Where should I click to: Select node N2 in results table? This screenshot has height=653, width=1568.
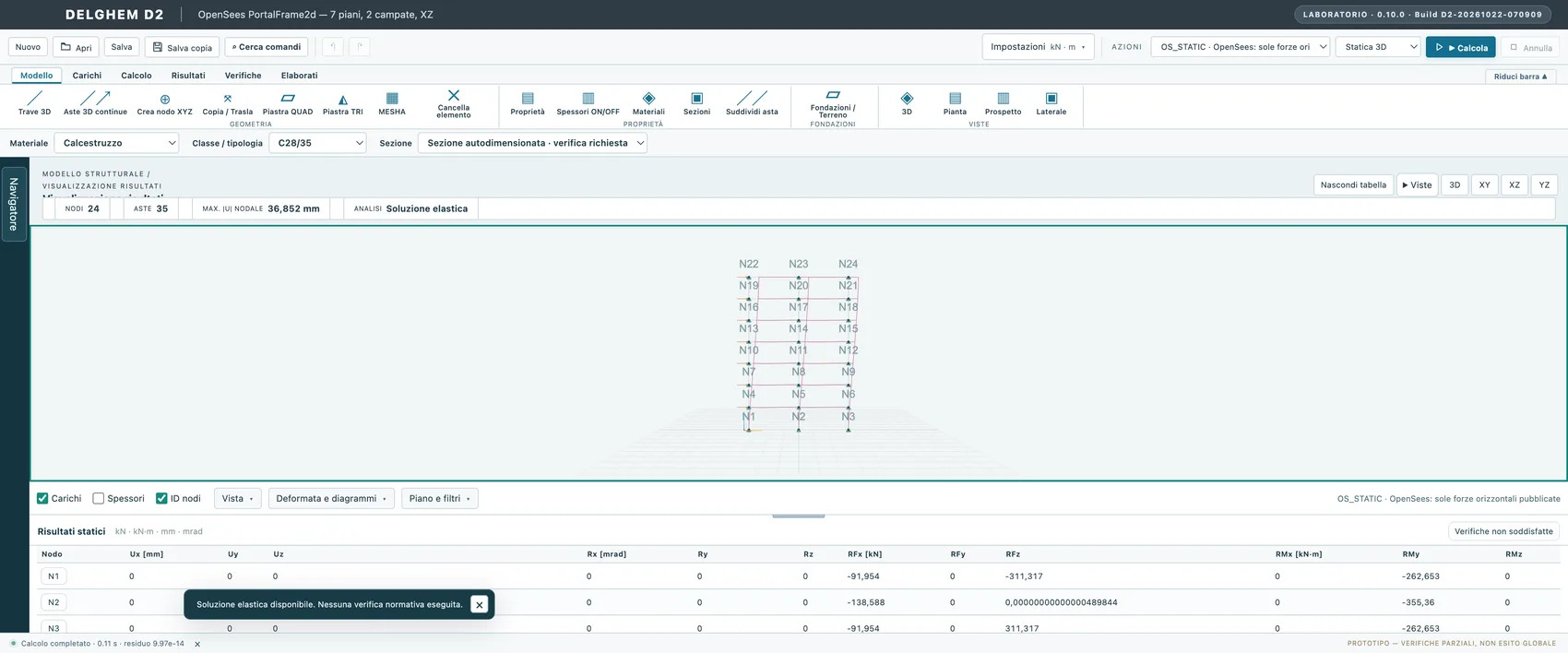tap(53, 602)
